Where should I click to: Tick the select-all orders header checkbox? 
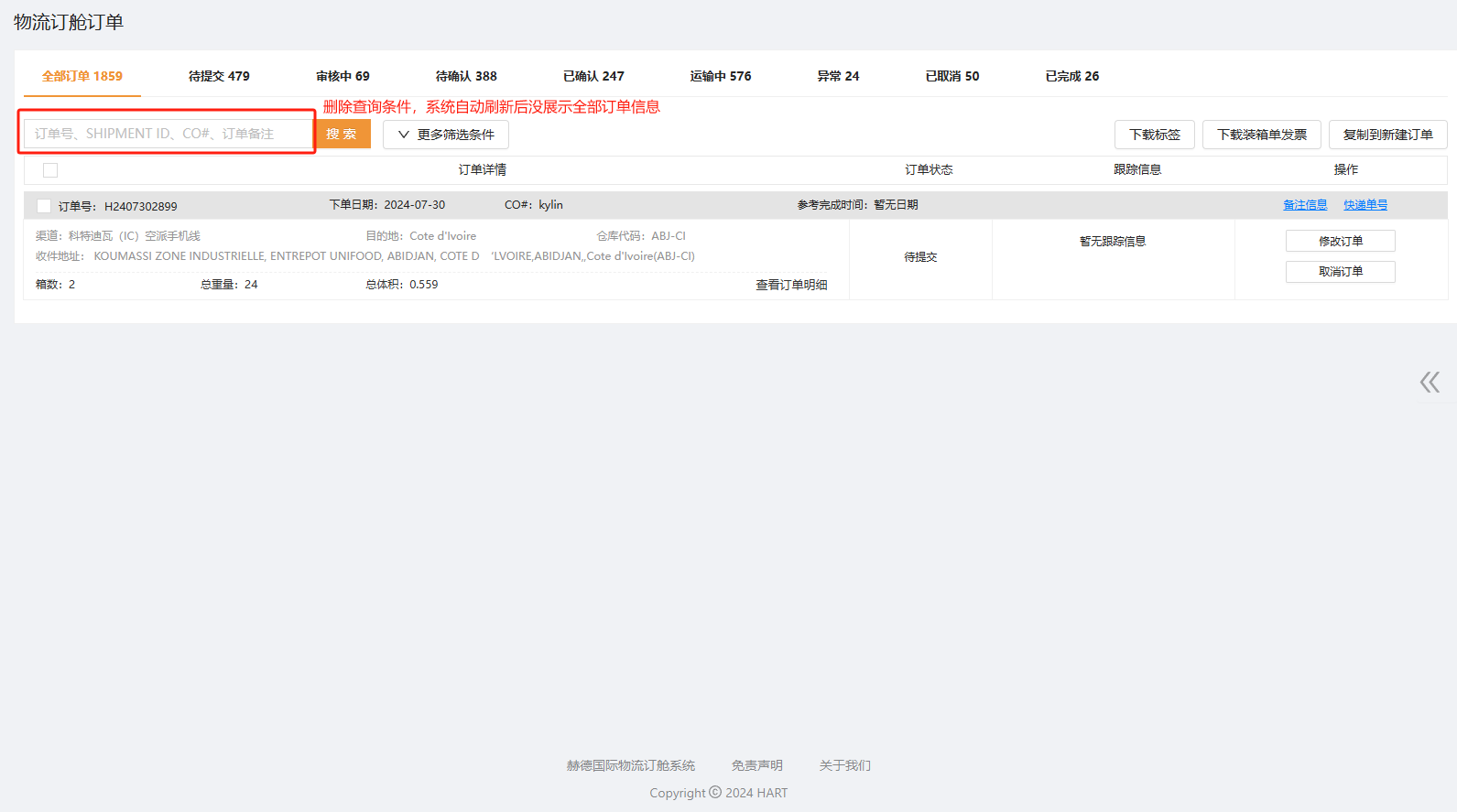coord(50,170)
